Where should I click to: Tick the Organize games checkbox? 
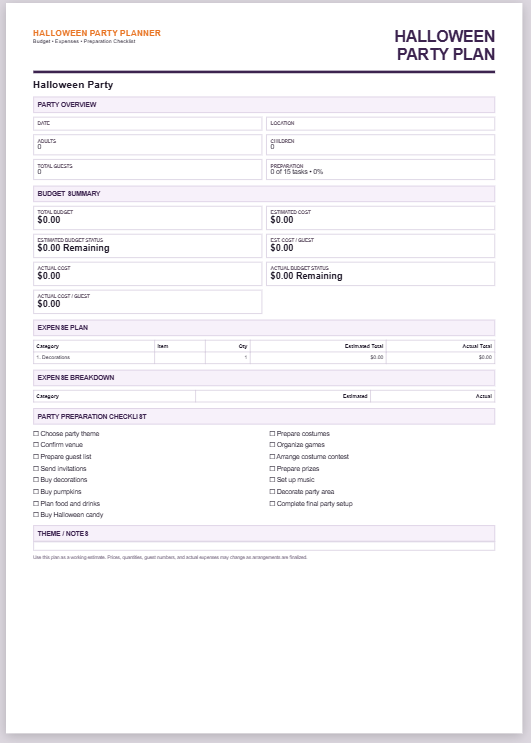click(x=272, y=444)
